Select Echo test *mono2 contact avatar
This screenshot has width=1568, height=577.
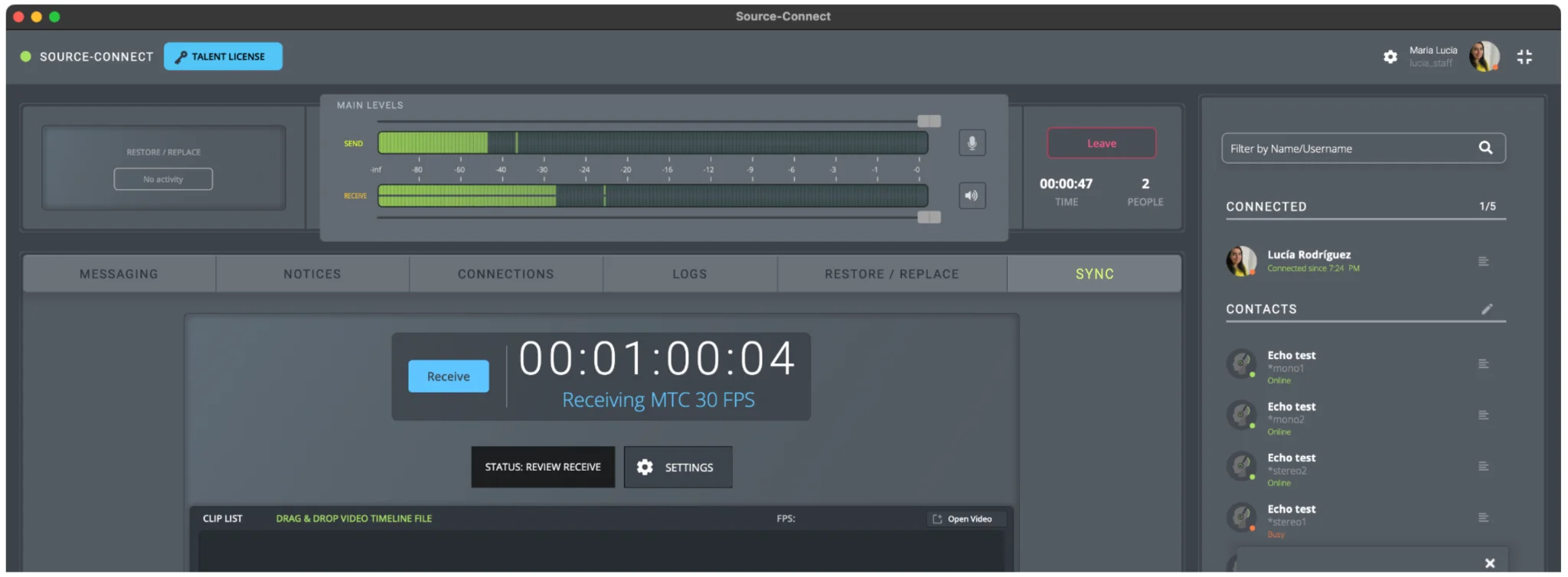pyautogui.click(x=1241, y=415)
